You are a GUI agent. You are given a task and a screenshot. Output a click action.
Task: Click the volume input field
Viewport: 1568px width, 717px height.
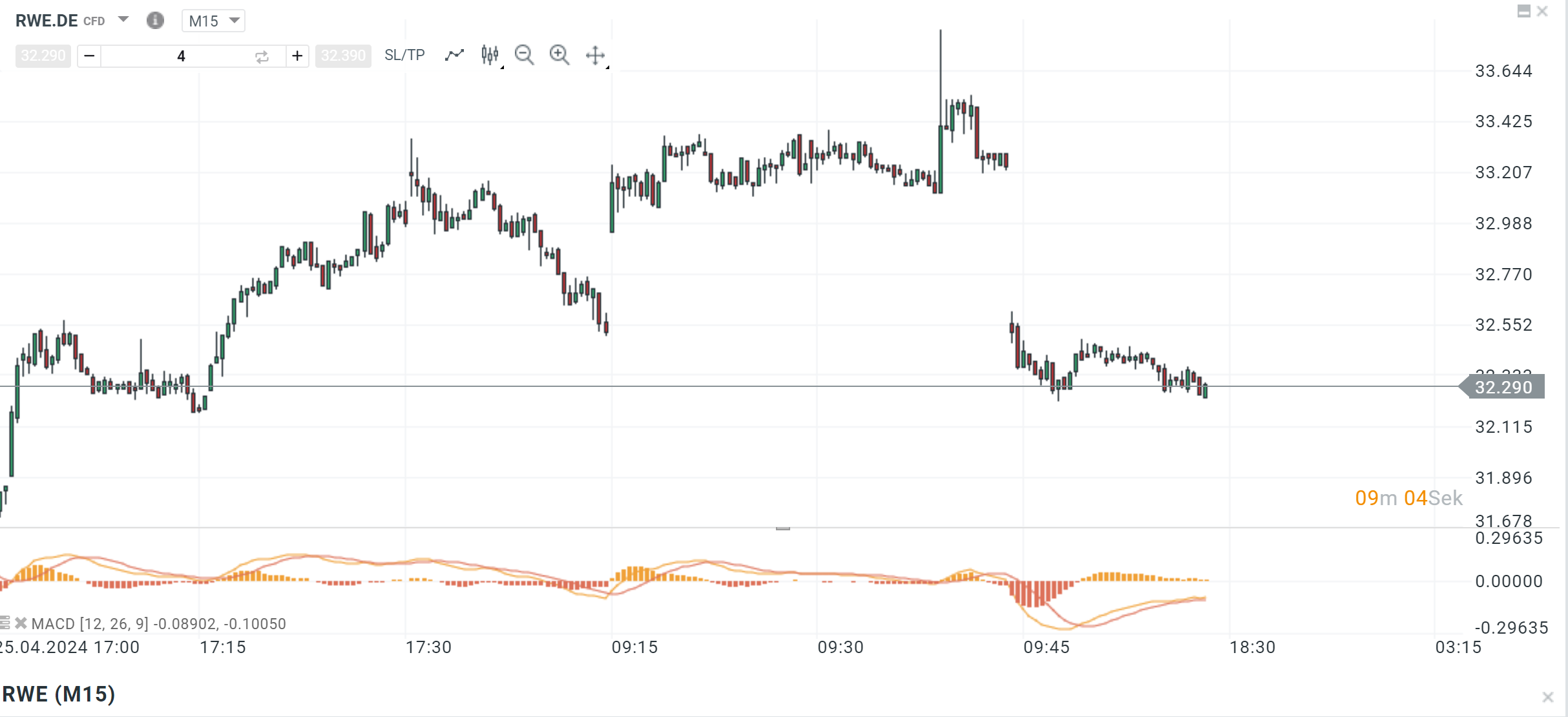181,56
